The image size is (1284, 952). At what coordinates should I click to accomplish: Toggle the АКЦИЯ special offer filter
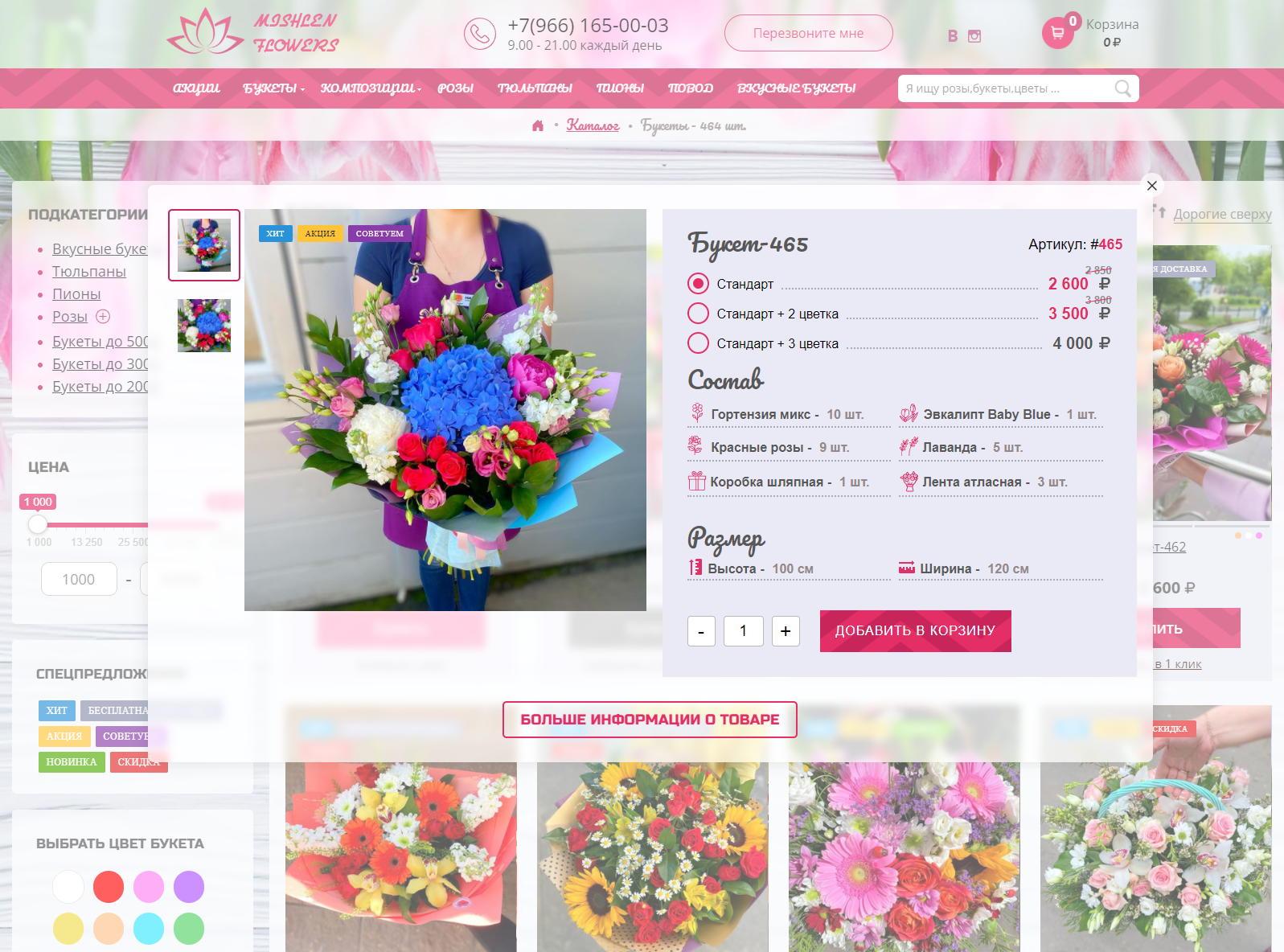[64, 737]
